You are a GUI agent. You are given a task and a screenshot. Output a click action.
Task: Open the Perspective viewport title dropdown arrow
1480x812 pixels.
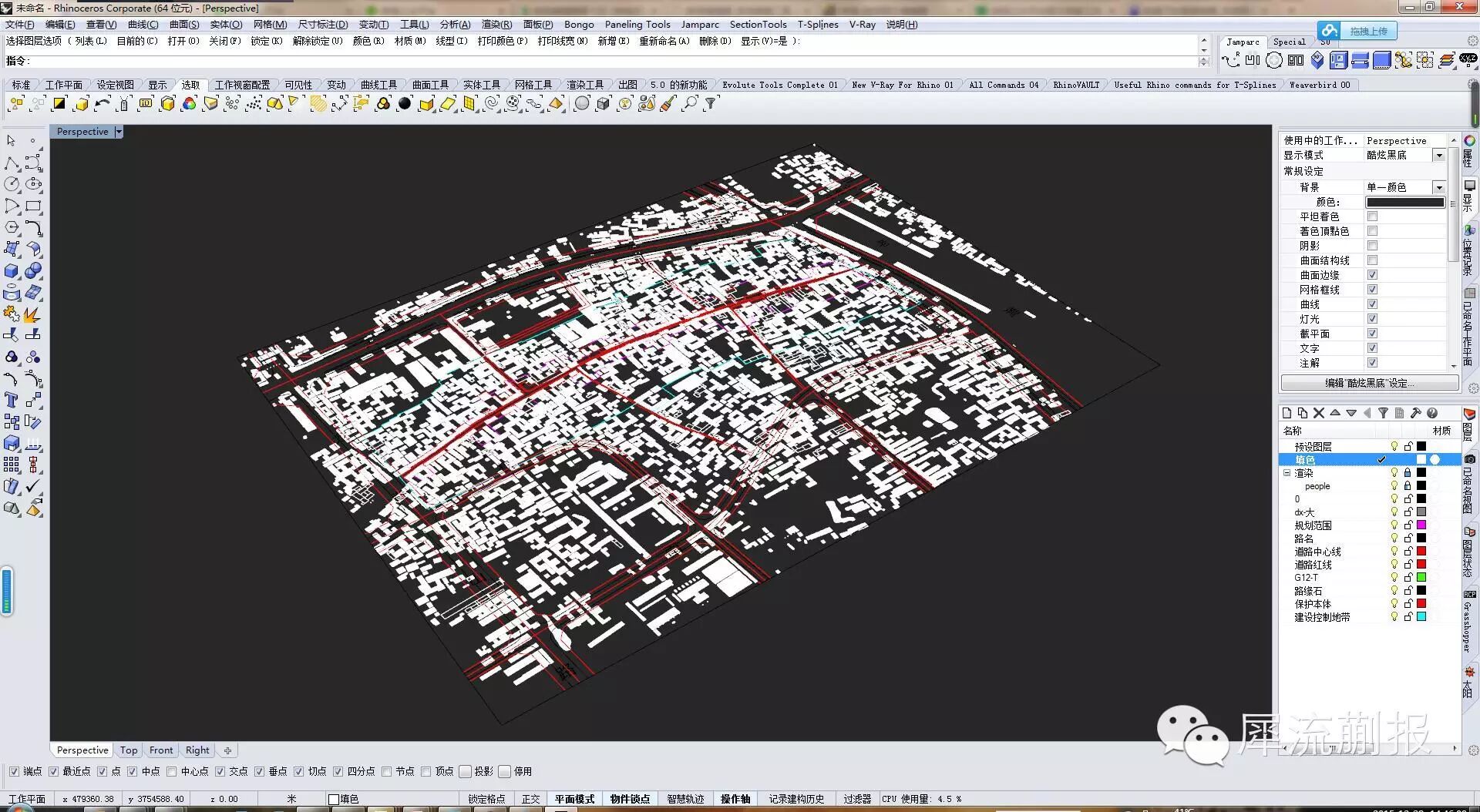119,132
